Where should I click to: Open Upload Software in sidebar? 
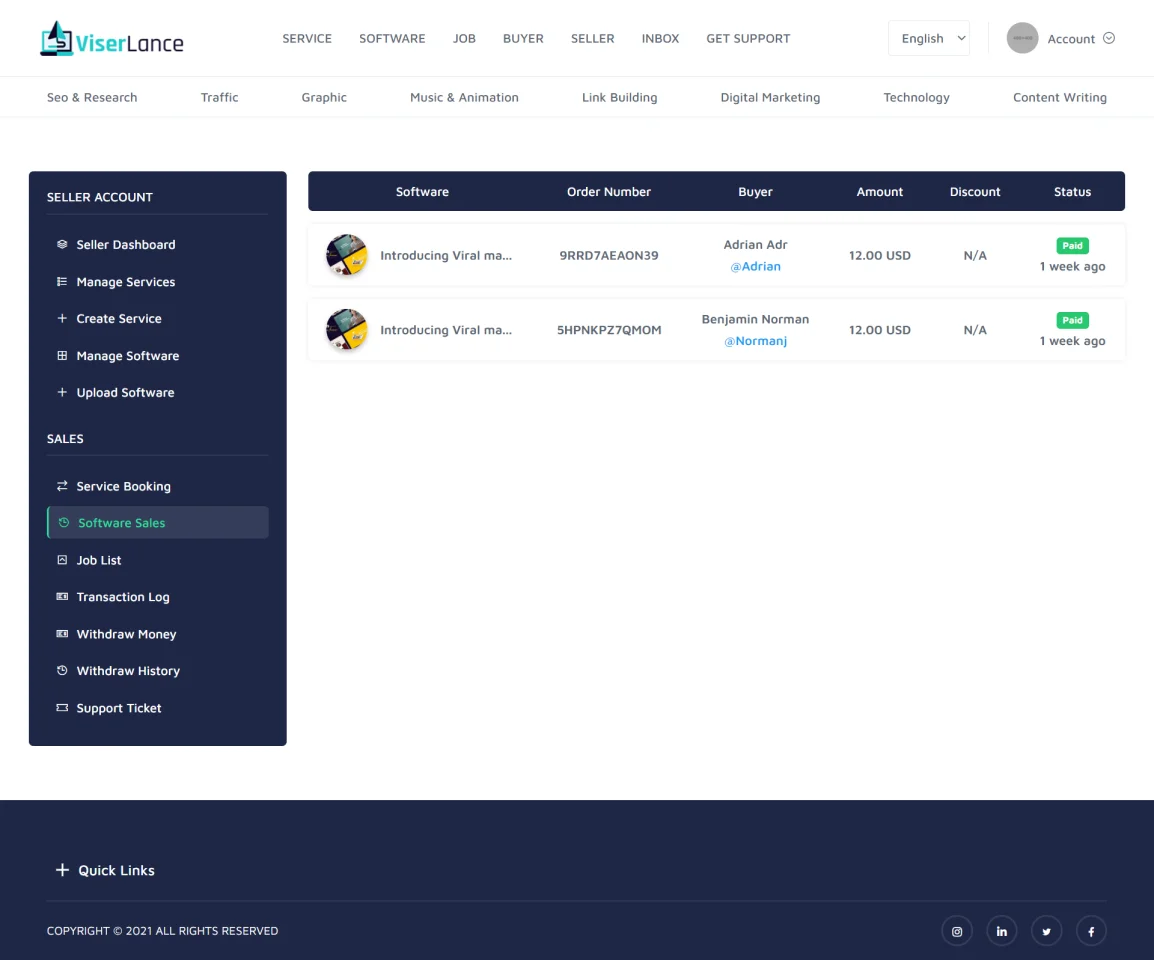157,392
